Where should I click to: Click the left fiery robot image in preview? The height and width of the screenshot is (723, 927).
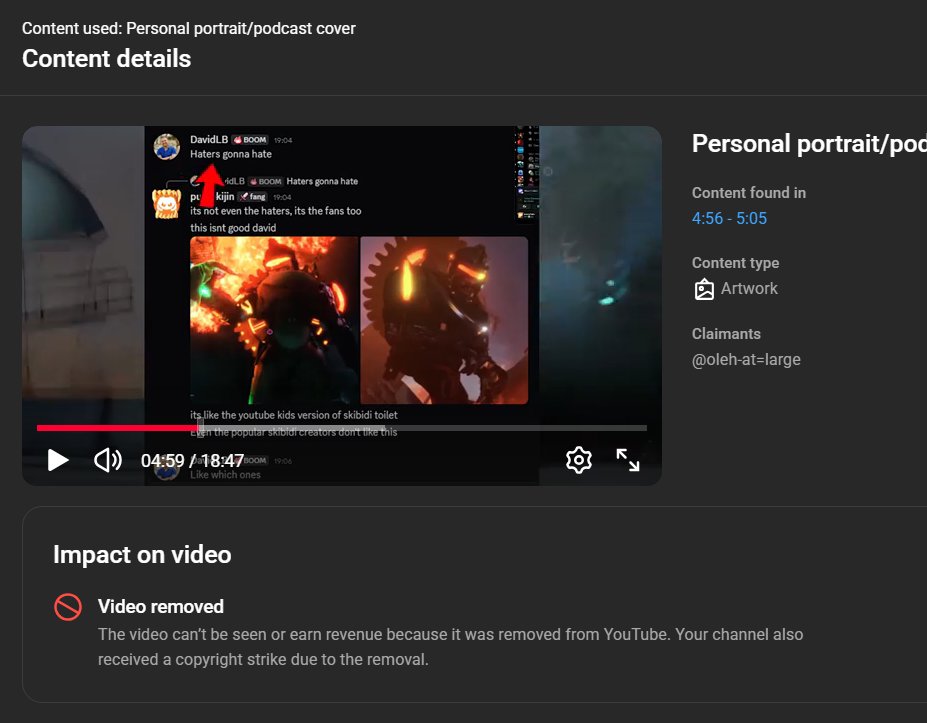[x=274, y=320]
